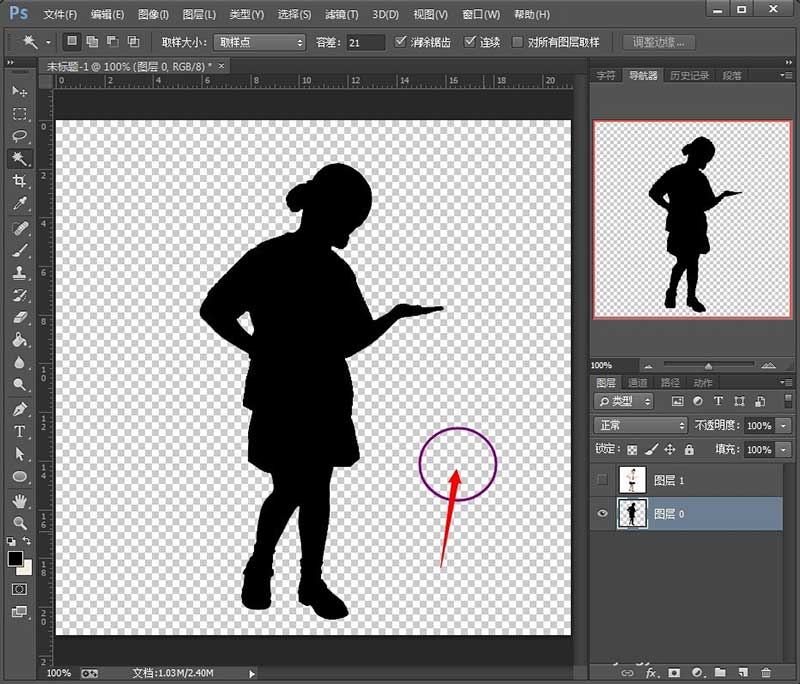Select the Lasso tool

click(x=19, y=136)
